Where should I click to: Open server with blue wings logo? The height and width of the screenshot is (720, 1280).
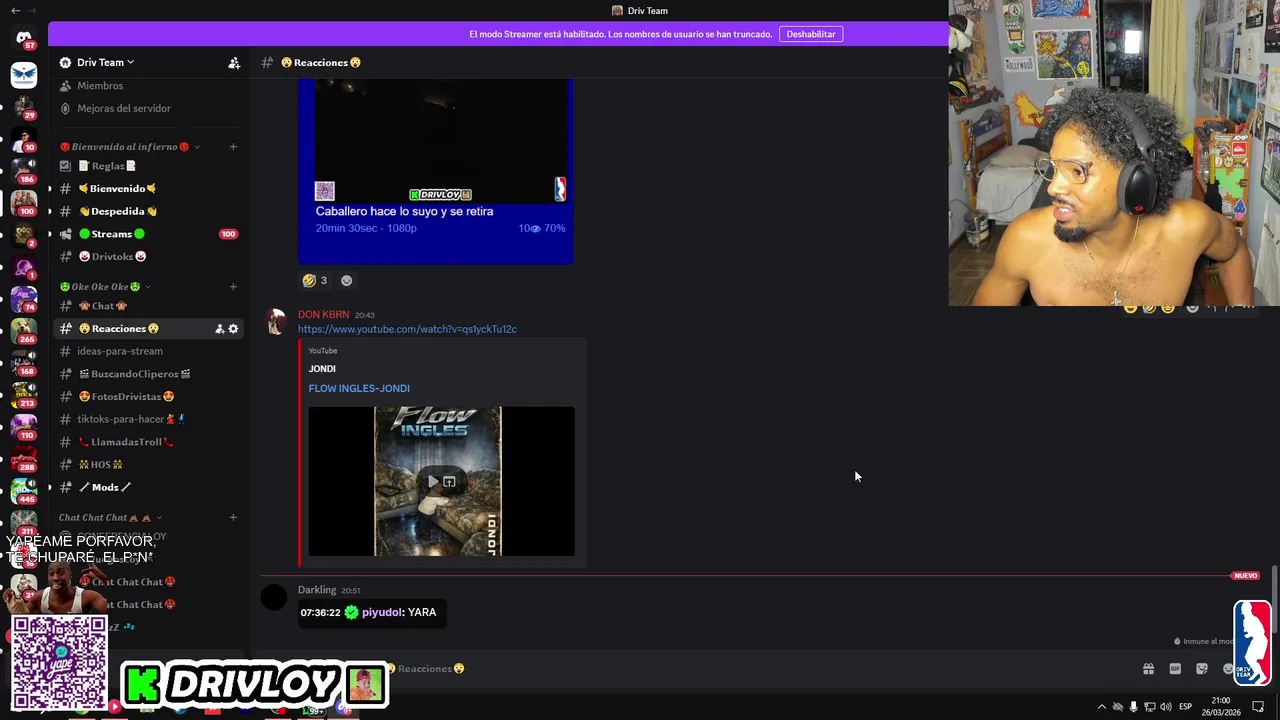24,75
